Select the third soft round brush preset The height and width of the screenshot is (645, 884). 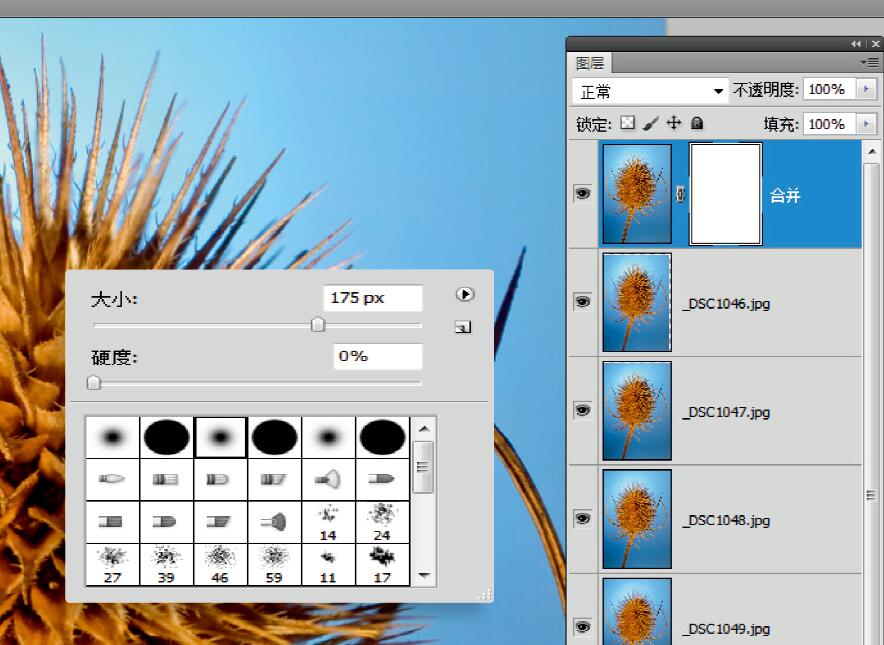[329, 437]
